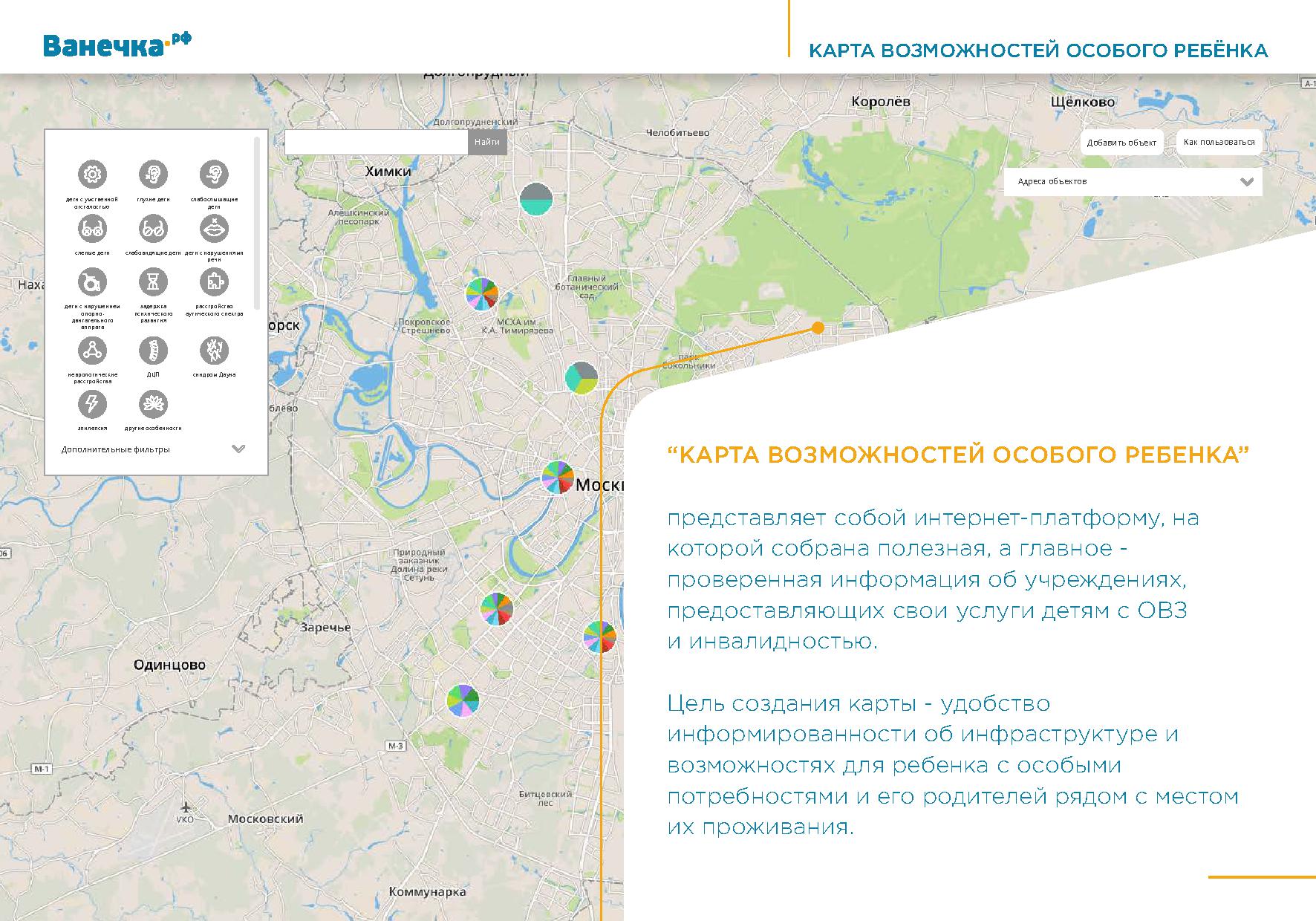Viewport: 1316px width, 921px height.
Task: Toggle the lotus other features filter
Action: pos(153,404)
